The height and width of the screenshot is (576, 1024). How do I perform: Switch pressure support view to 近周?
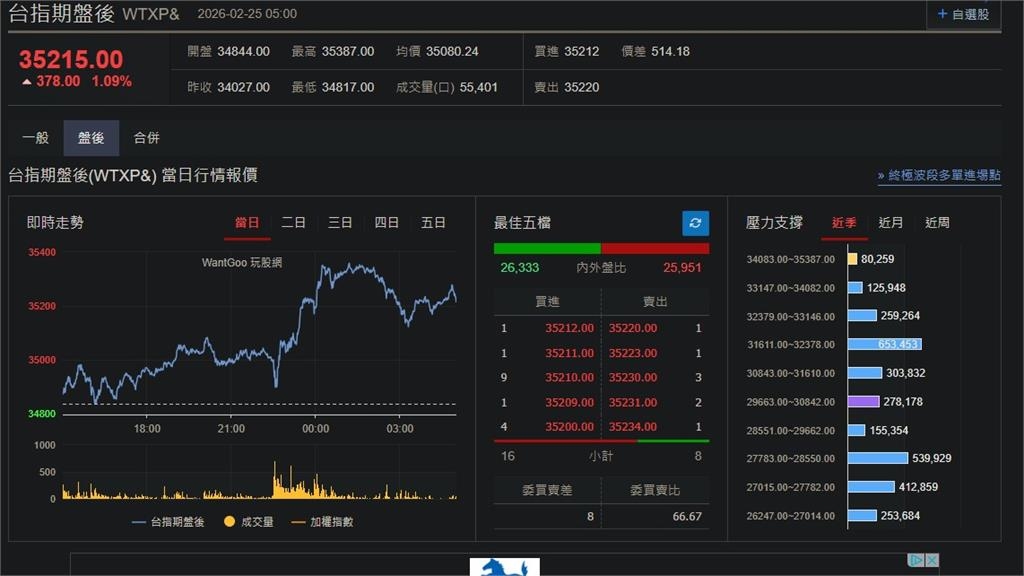tap(936, 223)
